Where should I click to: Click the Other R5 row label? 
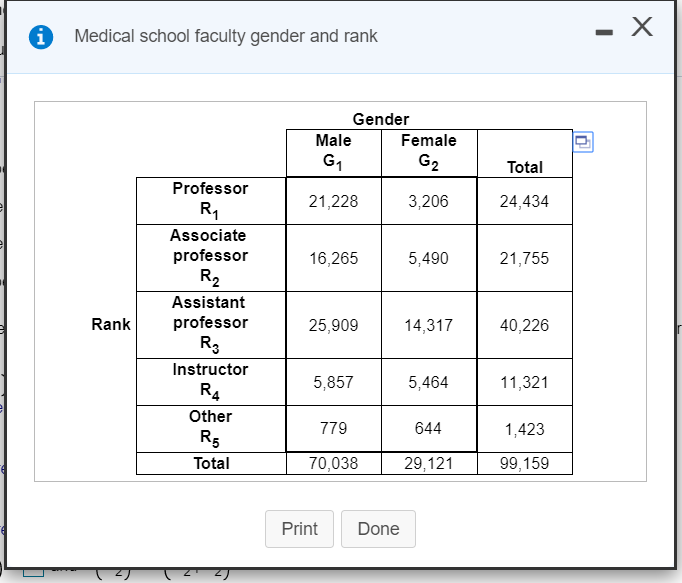[x=211, y=429]
